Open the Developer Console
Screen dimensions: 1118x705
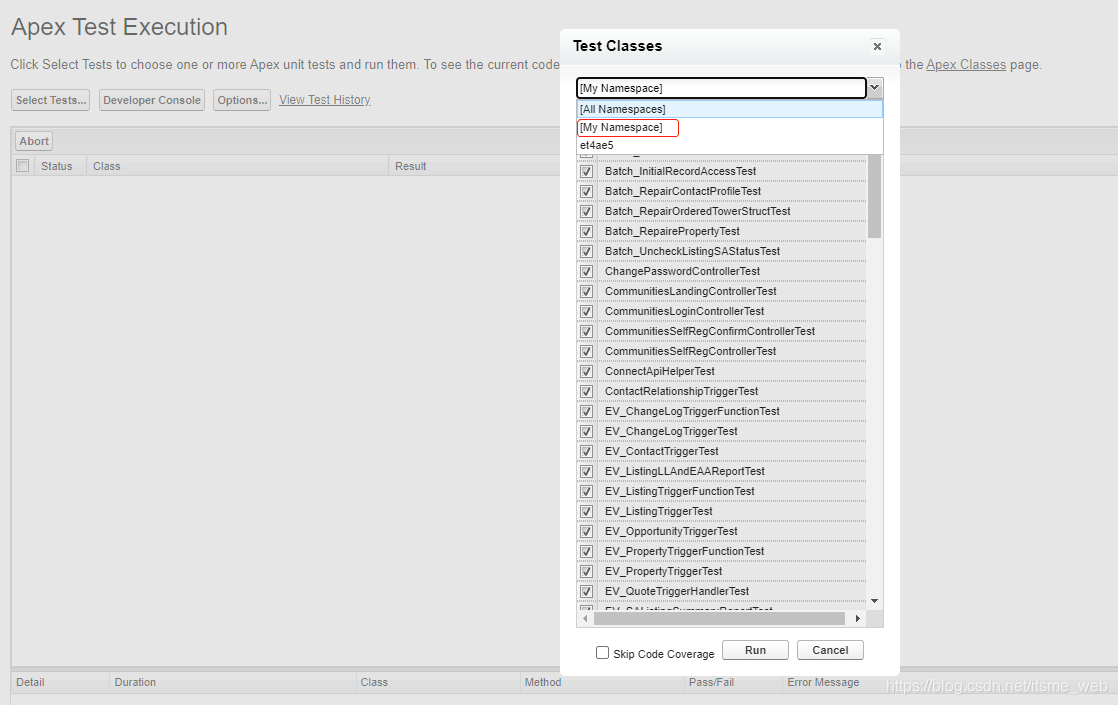152,100
